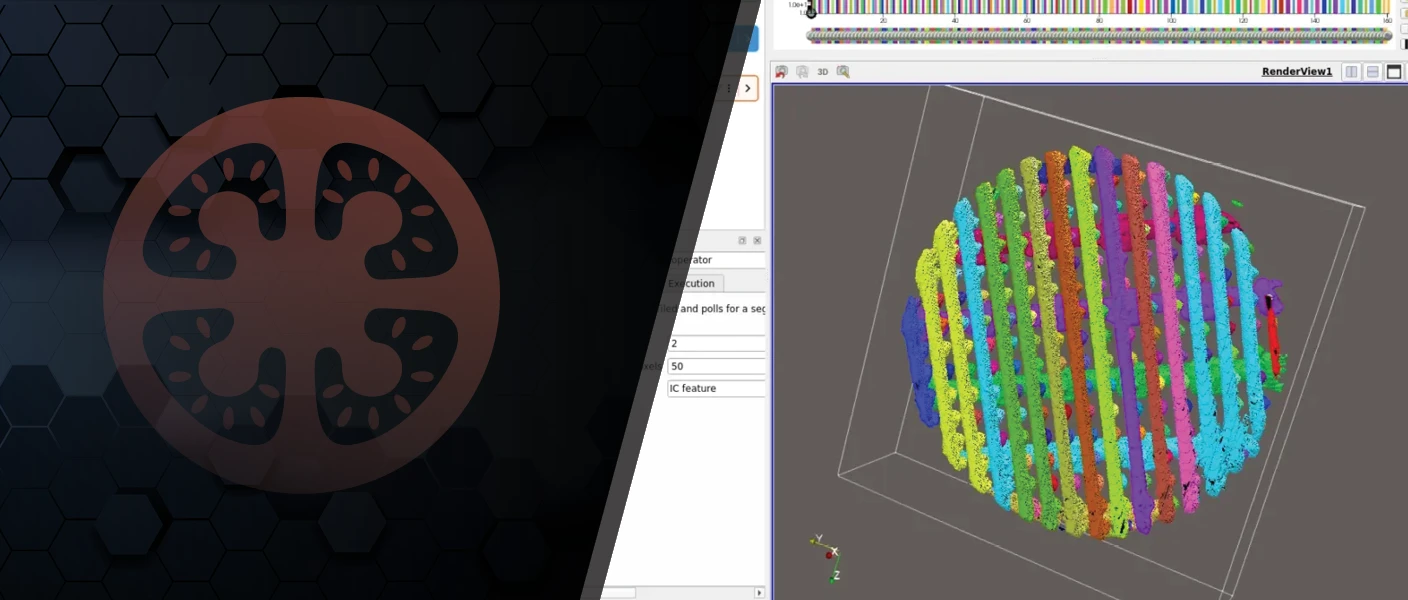Click the operator name field
Image resolution: width=1408 pixels, height=600 pixels.
point(716,260)
